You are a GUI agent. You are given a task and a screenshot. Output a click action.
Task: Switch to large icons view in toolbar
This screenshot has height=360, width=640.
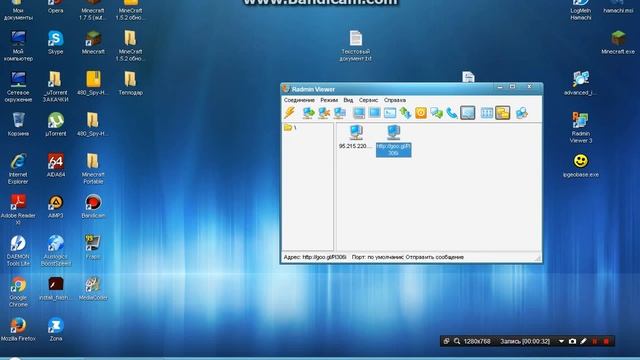click(503, 113)
